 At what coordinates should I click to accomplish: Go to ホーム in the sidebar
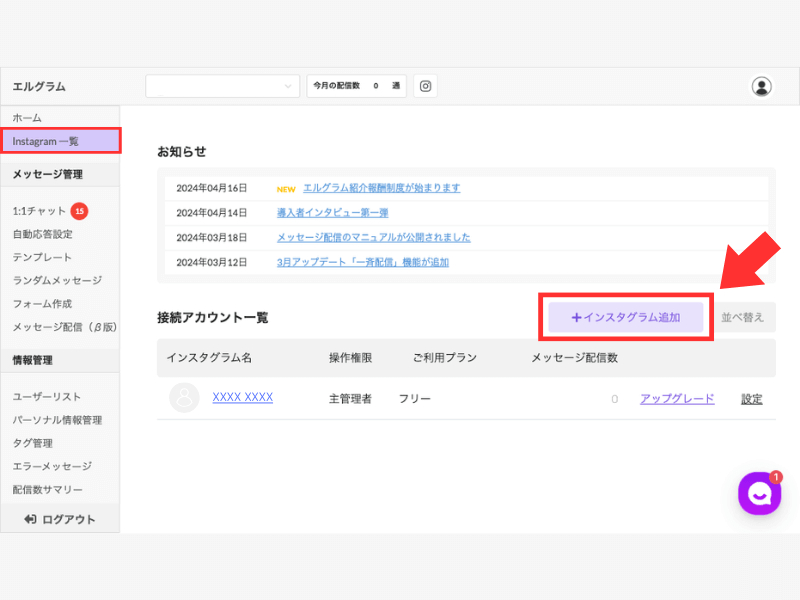28,118
